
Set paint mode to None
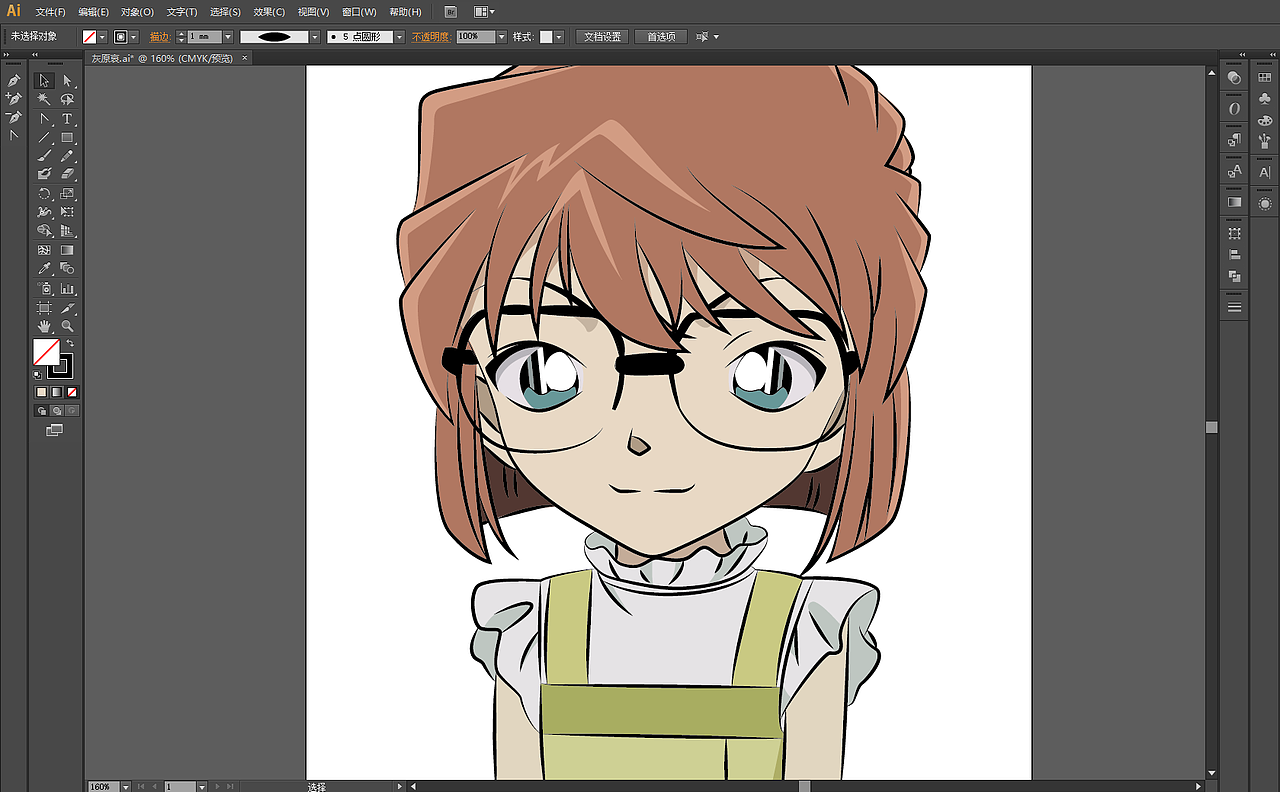tap(72, 392)
